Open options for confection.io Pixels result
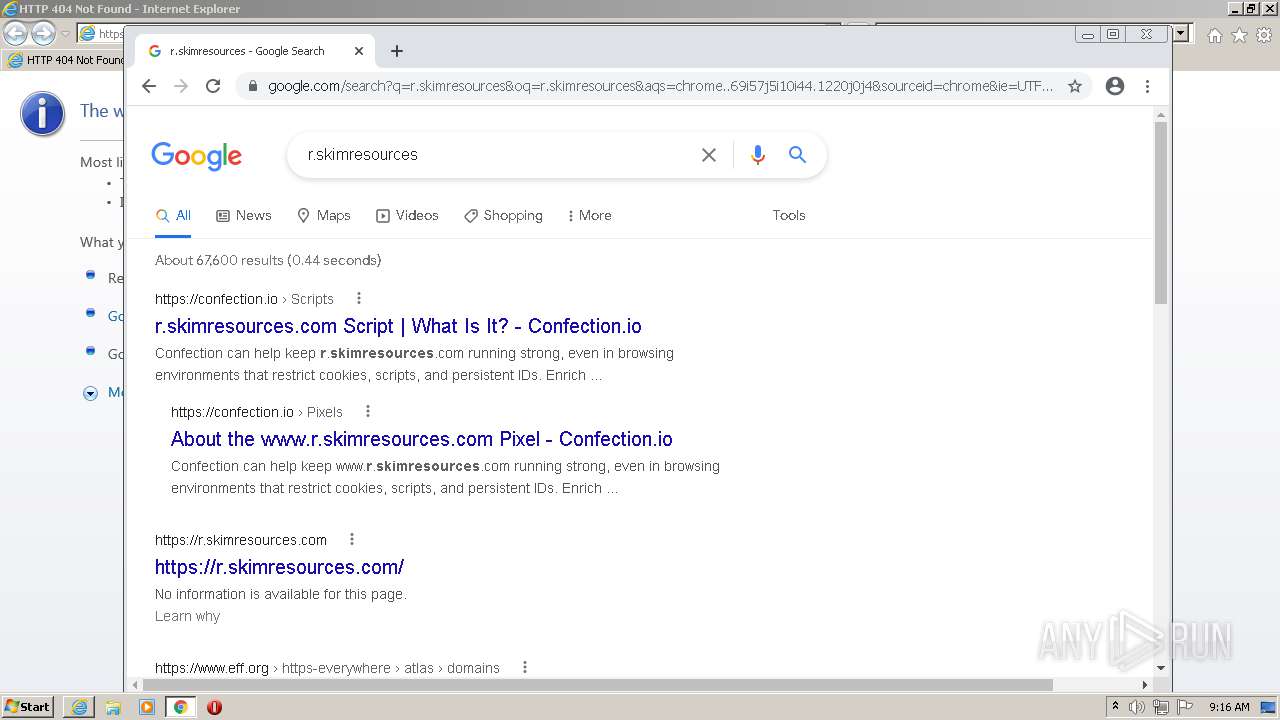Viewport: 1280px width, 720px height. tap(368, 411)
